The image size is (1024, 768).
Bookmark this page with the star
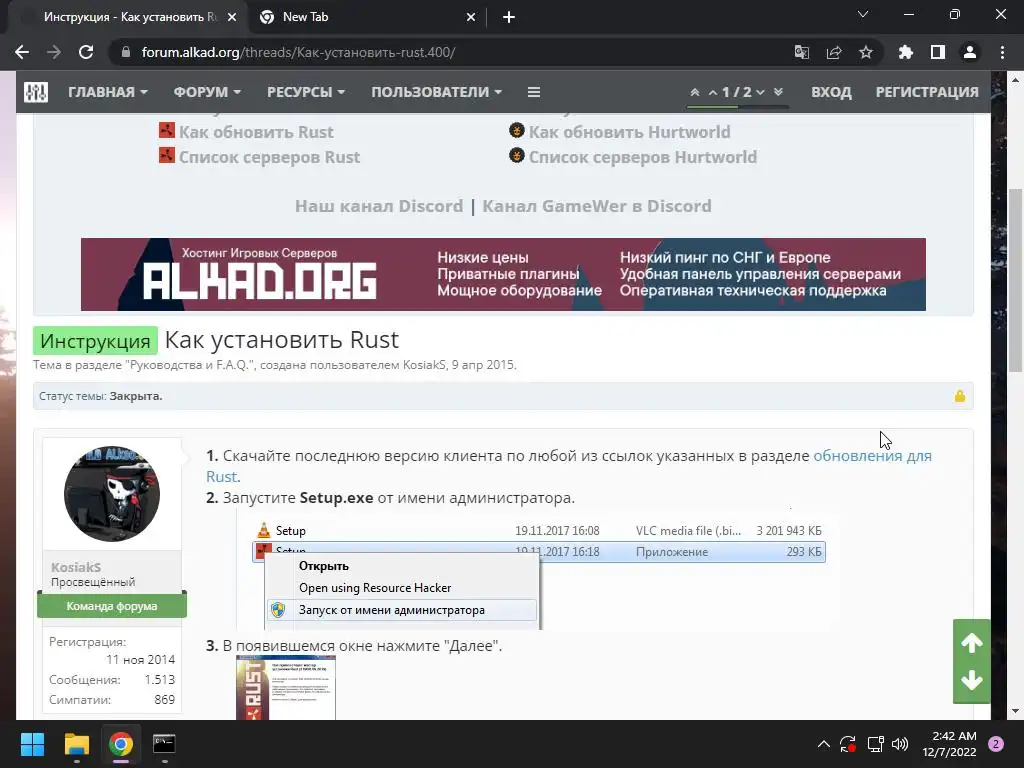coord(865,52)
